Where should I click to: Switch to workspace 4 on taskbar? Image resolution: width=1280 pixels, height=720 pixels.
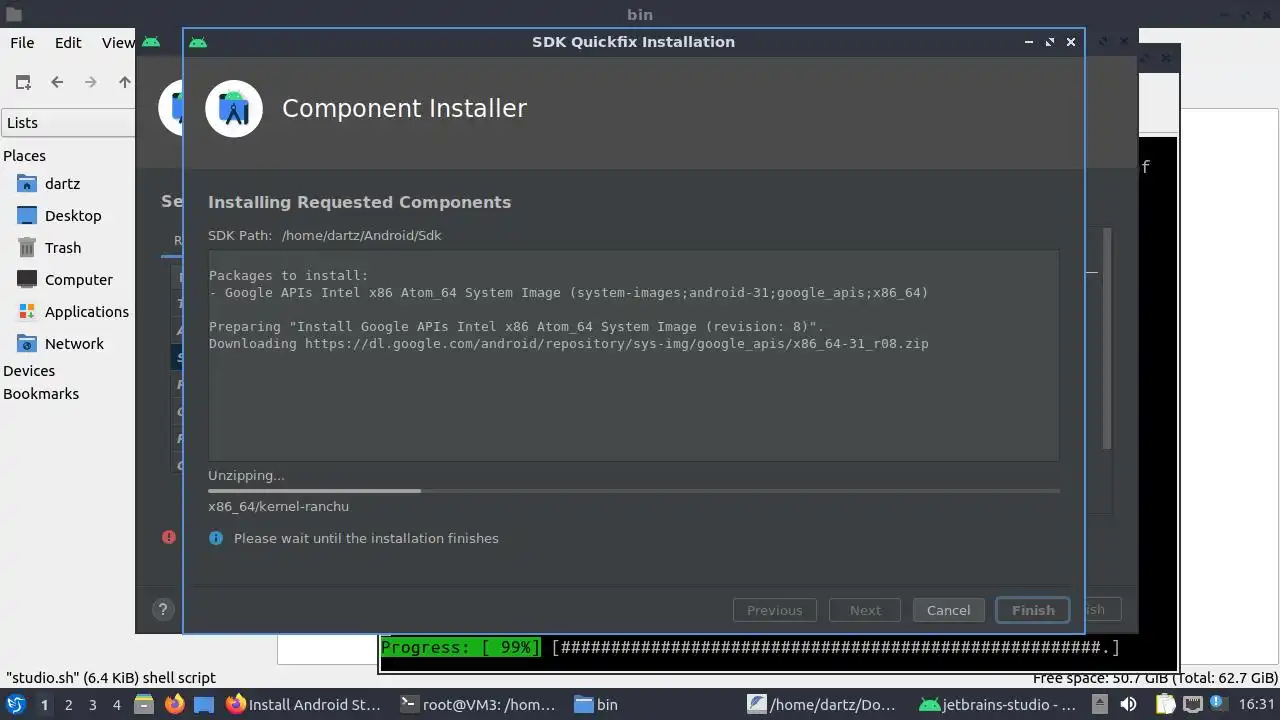(x=116, y=705)
